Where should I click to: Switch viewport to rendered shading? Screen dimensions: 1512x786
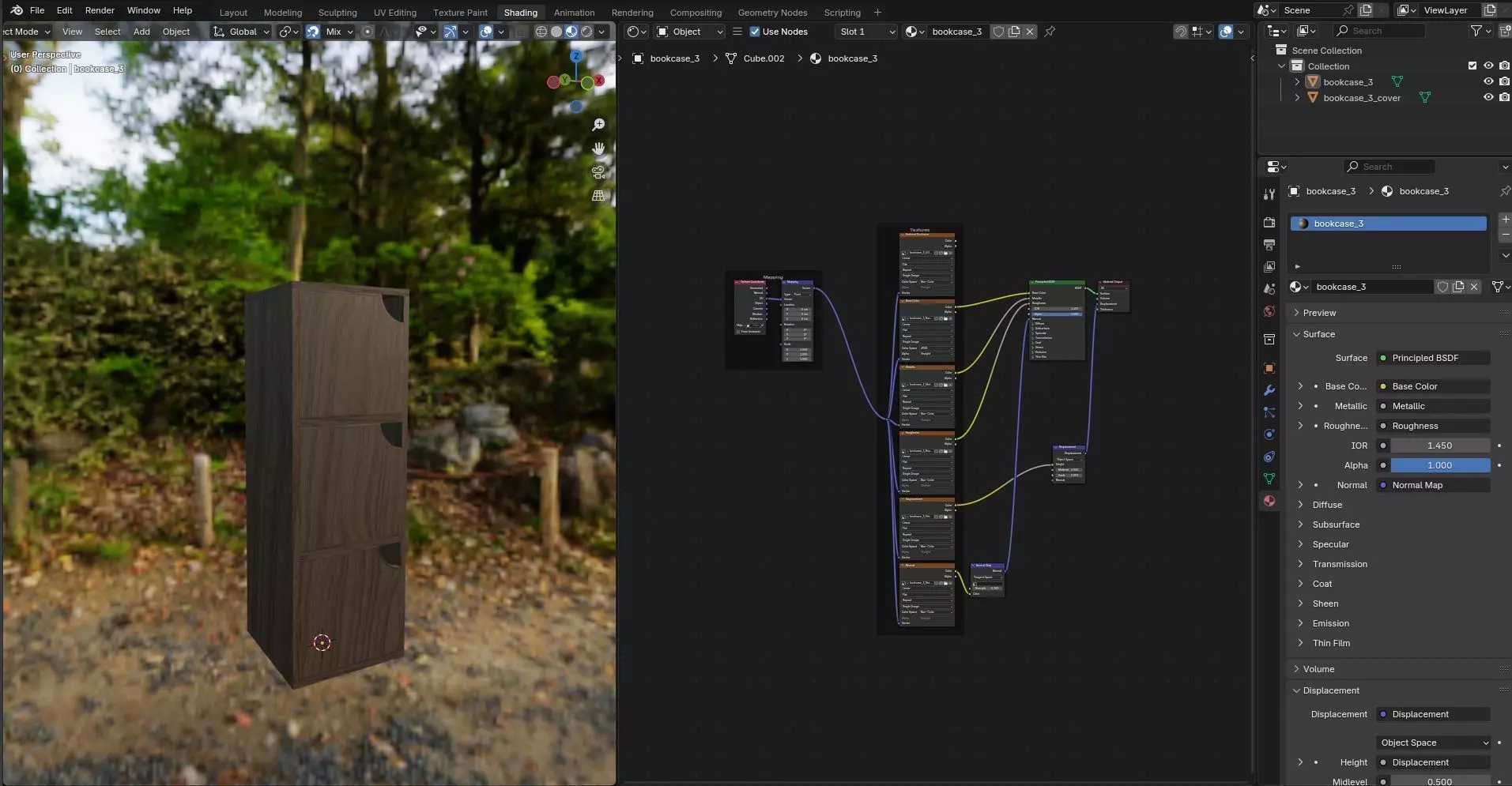(586, 32)
